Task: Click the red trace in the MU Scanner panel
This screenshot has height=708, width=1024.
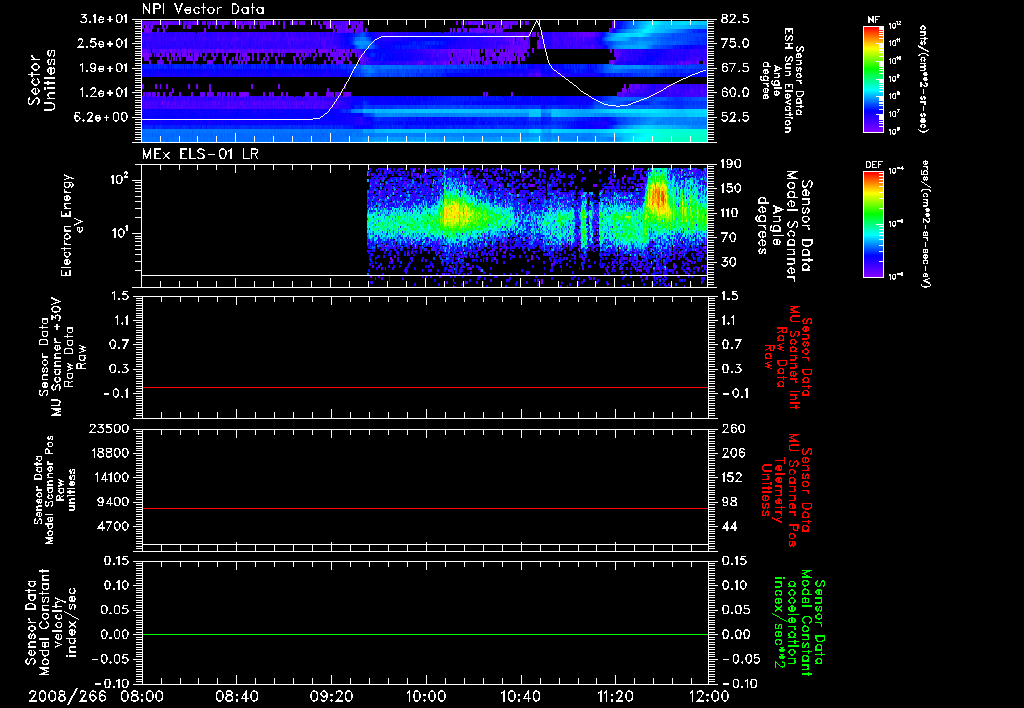Action: pos(425,387)
